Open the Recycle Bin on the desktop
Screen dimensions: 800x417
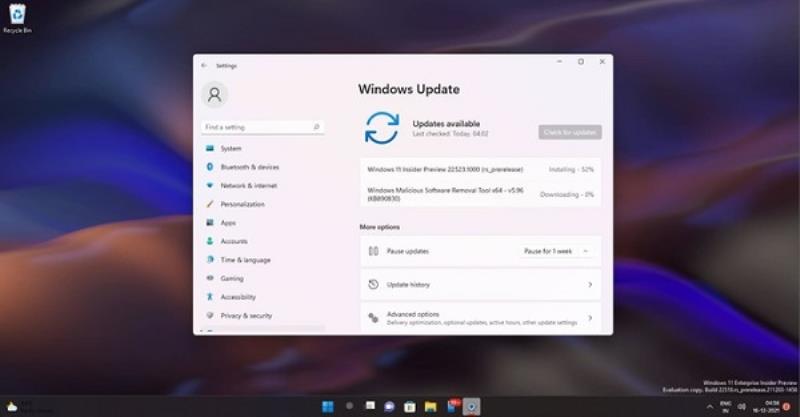coord(17,18)
